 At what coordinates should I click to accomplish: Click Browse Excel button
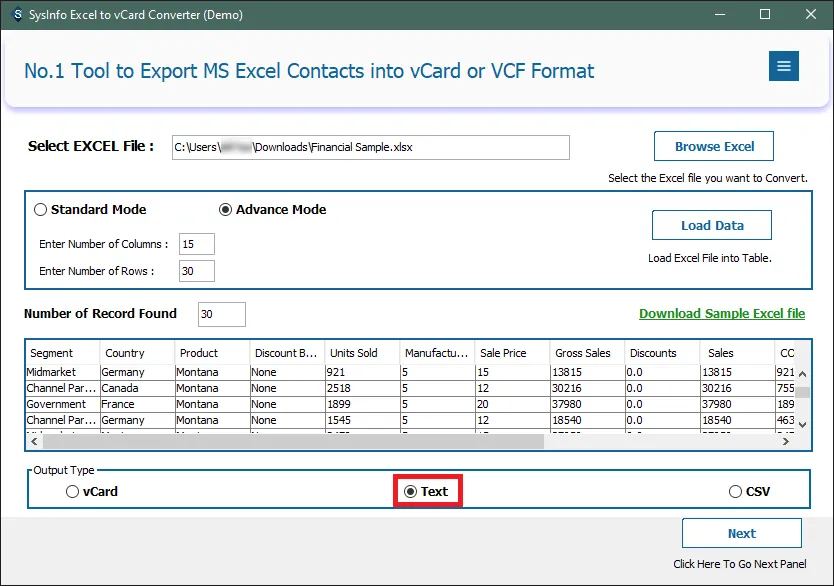(714, 146)
